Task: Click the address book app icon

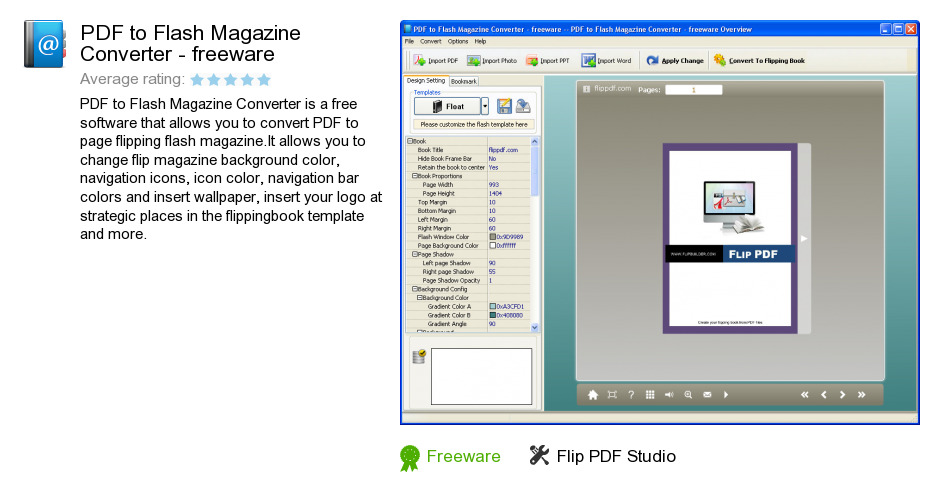Action: pyautogui.click(x=44, y=44)
